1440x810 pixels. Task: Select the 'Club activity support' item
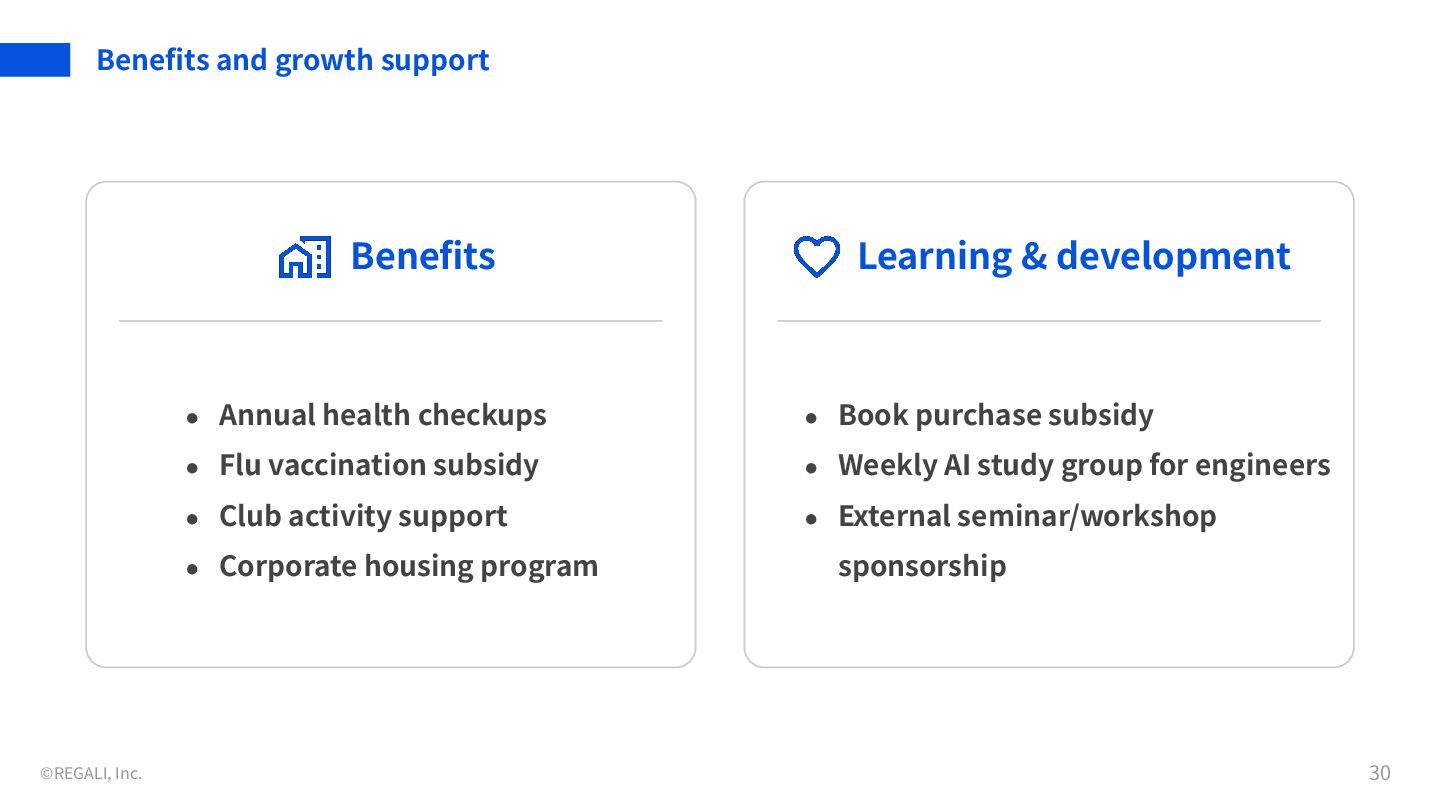tap(363, 516)
